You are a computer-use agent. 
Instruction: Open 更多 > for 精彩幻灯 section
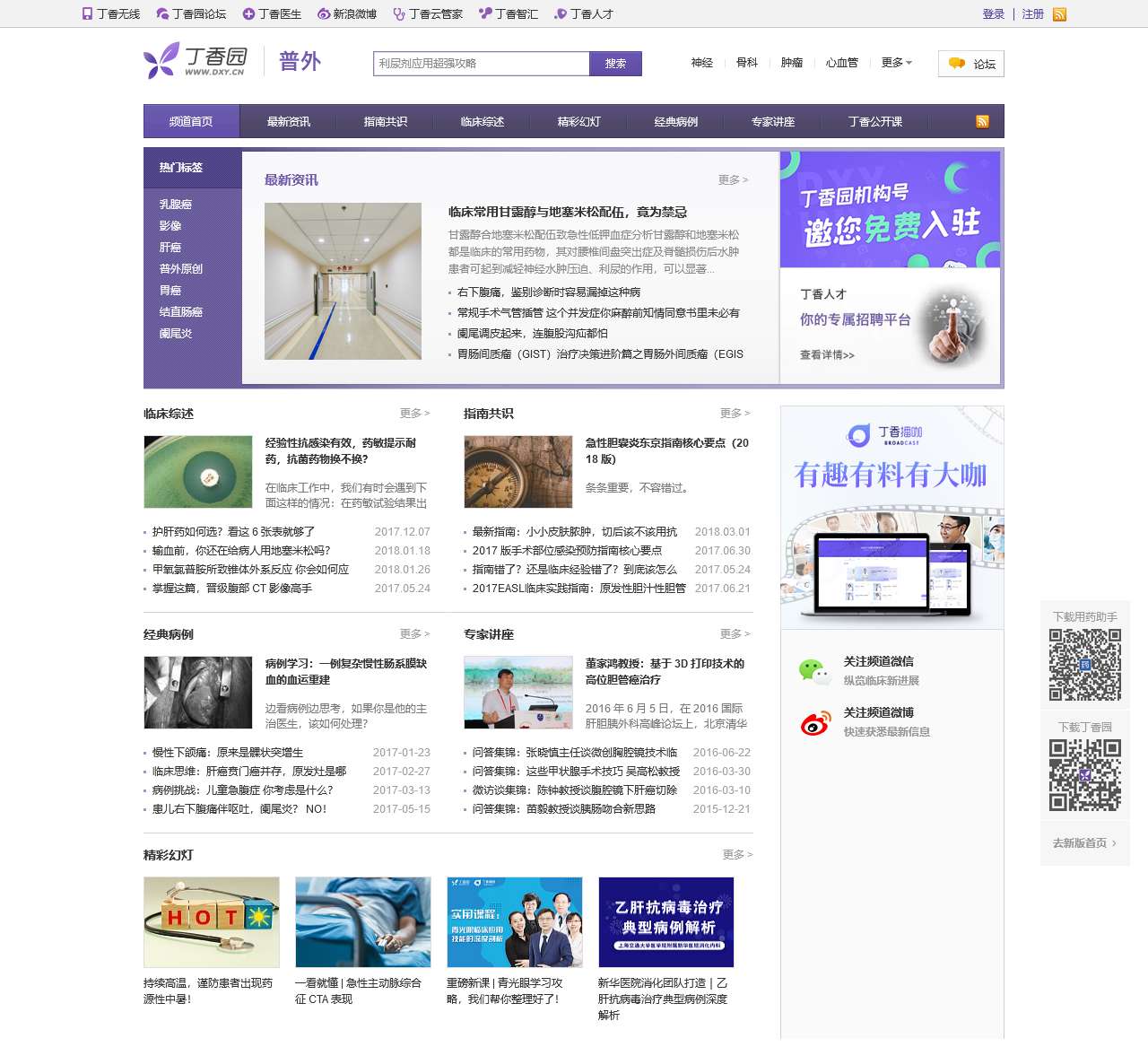coord(737,855)
